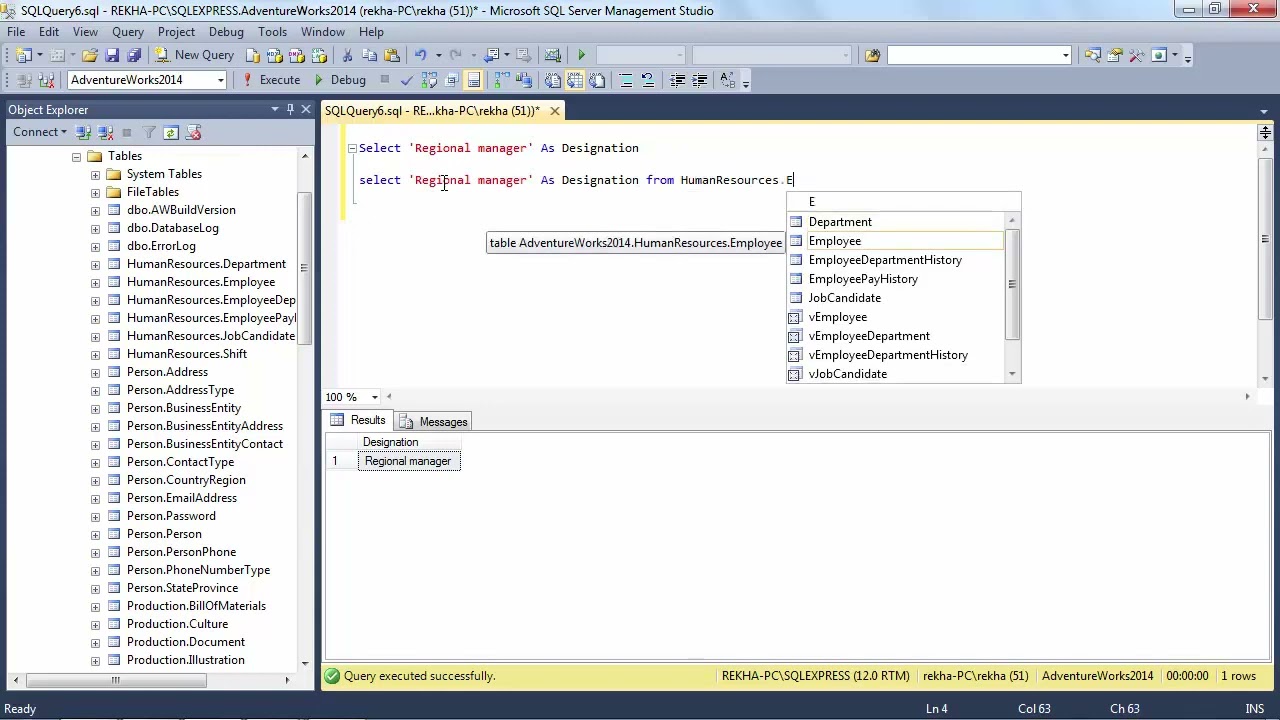Open the Query menu

coord(128,32)
